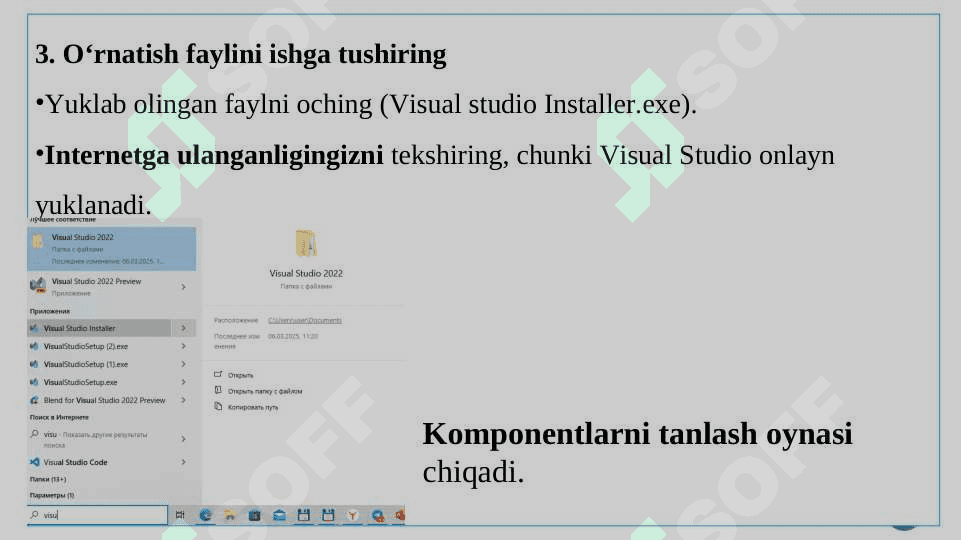Screen dimensions: 961x540
Task: Click the Поиск в Интернете section header
Action: (59, 417)
